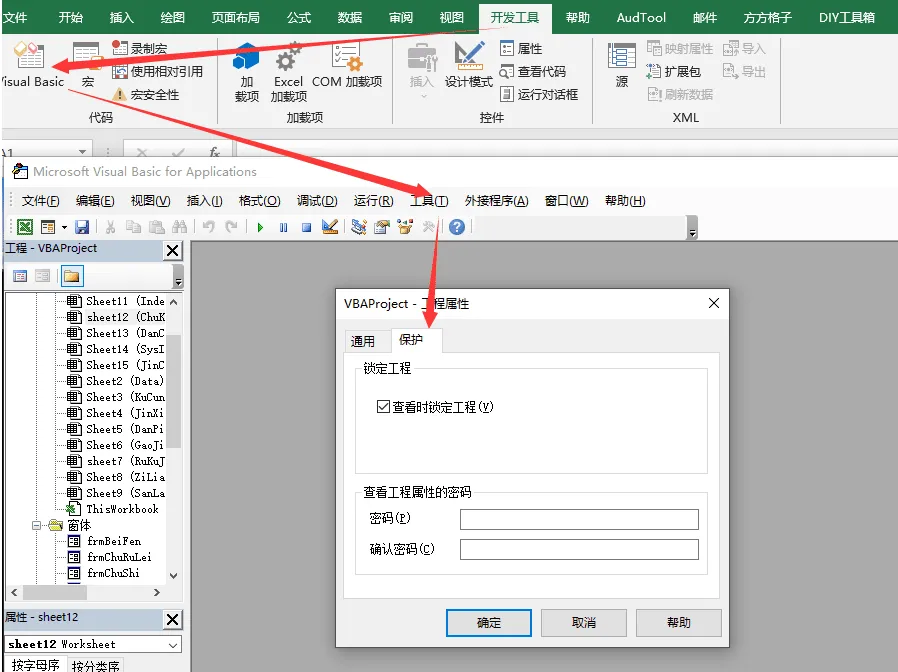This screenshot has width=898, height=672.
Task: Switch to the 通用 tab
Action: coord(363,341)
